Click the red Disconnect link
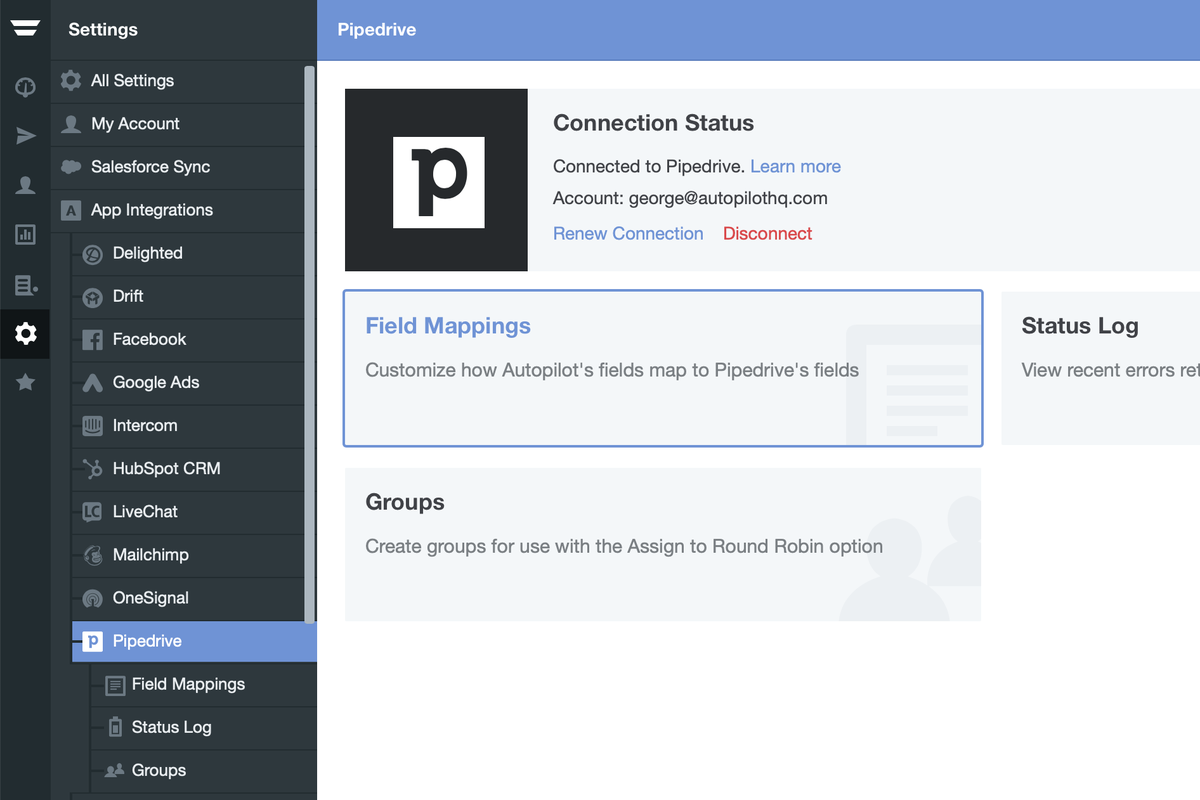 coord(767,234)
